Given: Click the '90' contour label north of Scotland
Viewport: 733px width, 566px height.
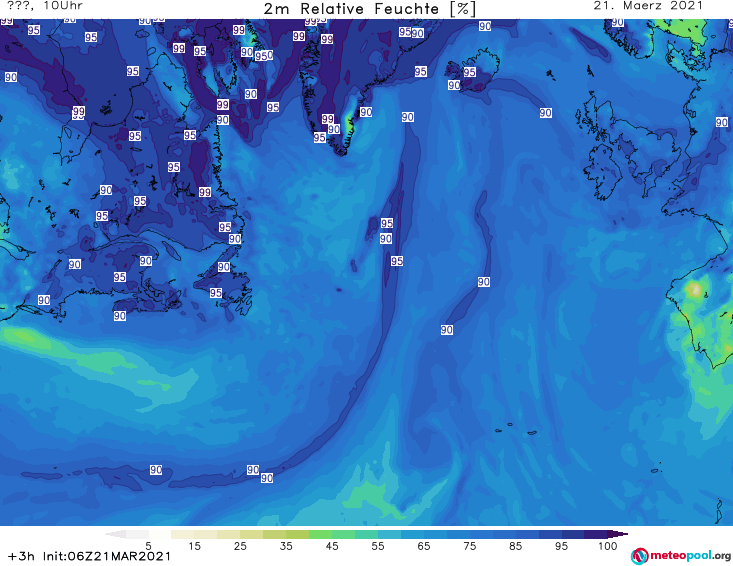Looking at the screenshot, I should click(546, 113).
